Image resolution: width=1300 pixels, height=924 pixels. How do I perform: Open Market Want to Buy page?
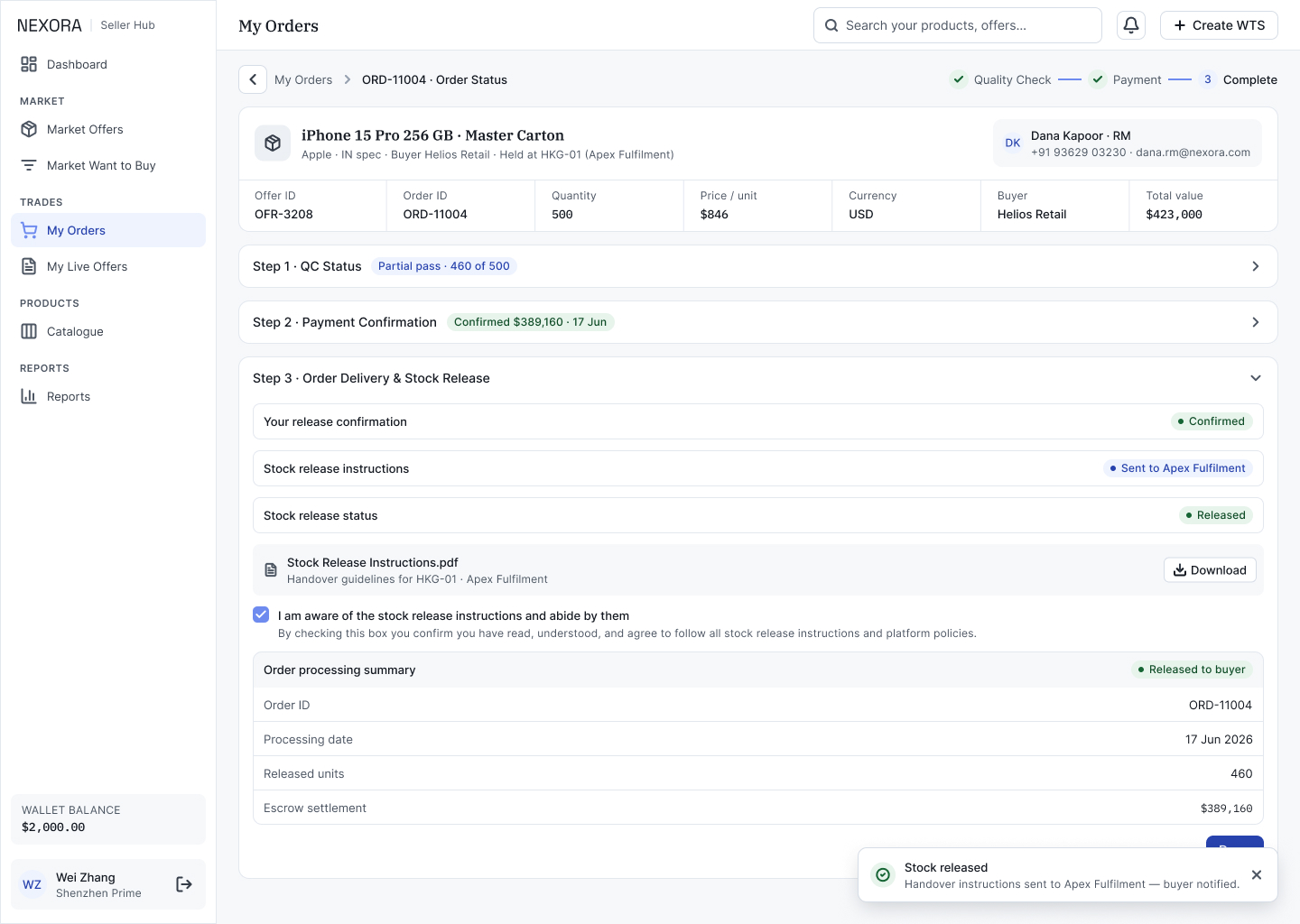pyautogui.click(x=108, y=165)
